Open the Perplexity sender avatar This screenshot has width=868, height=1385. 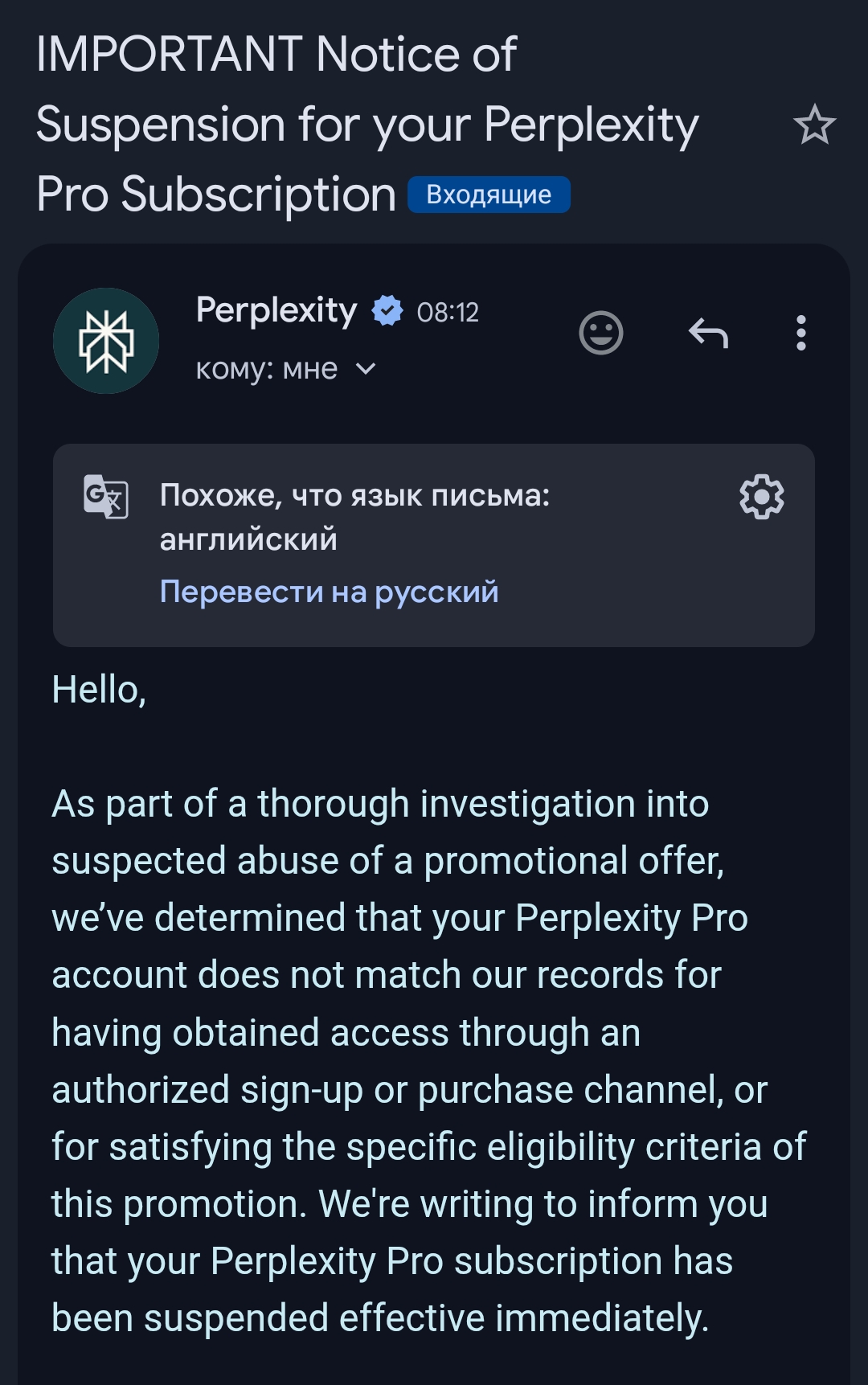106,341
